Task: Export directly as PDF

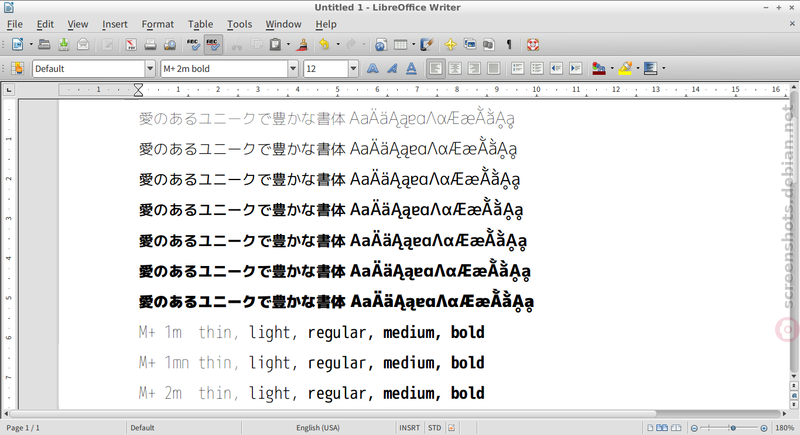Action: [x=131, y=45]
